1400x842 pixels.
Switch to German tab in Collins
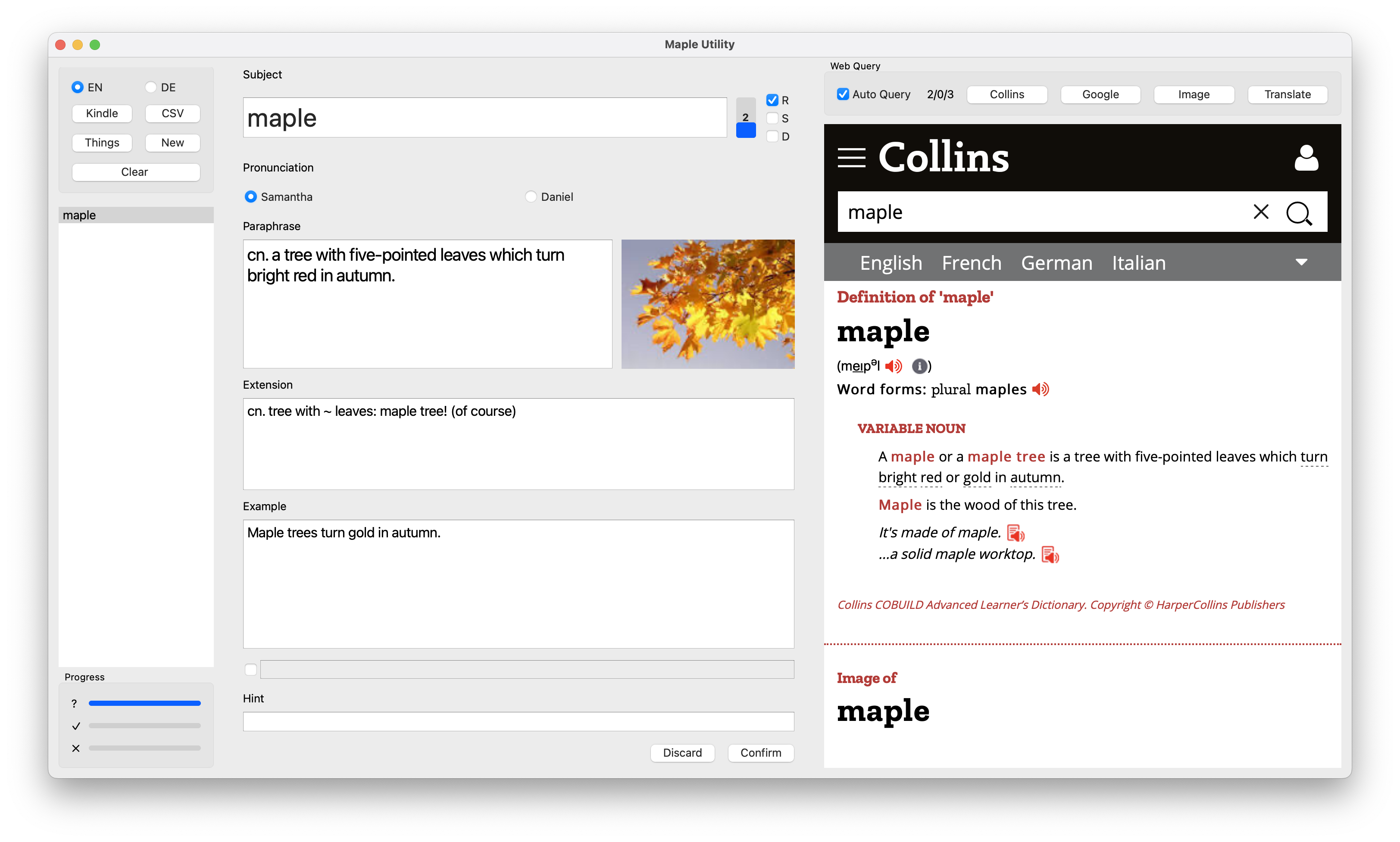tap(1056, 262)
